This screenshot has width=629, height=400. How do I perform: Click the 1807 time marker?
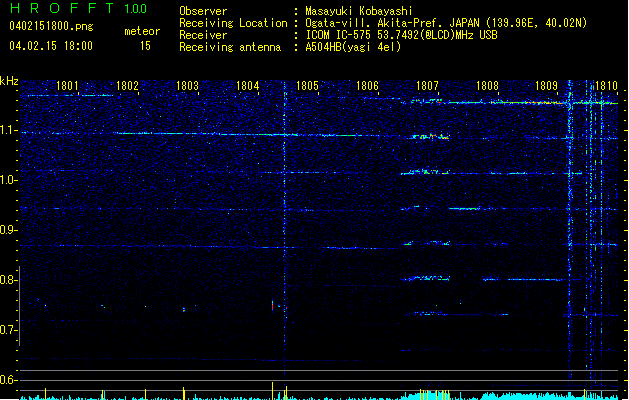pyautogui.click(x=427, y=86)
